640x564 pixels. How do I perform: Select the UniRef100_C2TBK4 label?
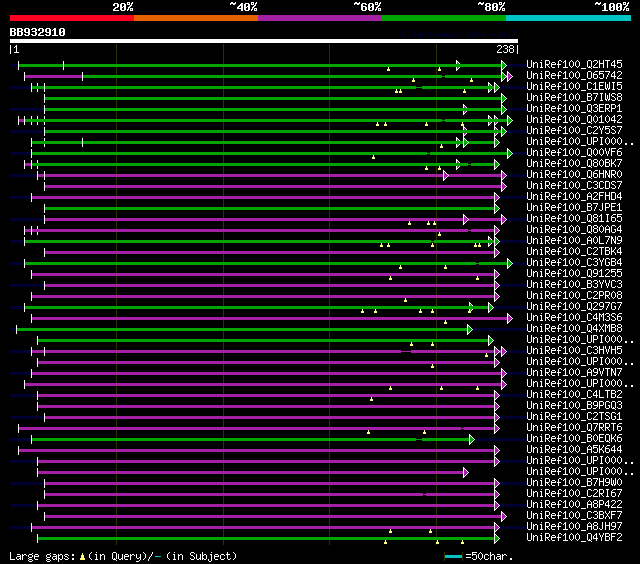pyautogui.click(x=574, y=252)
